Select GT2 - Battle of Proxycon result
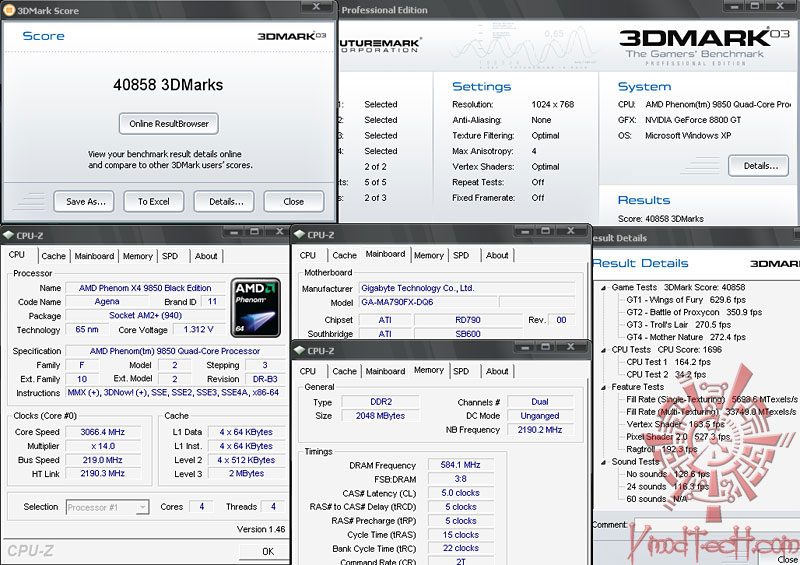 point(694,312)
